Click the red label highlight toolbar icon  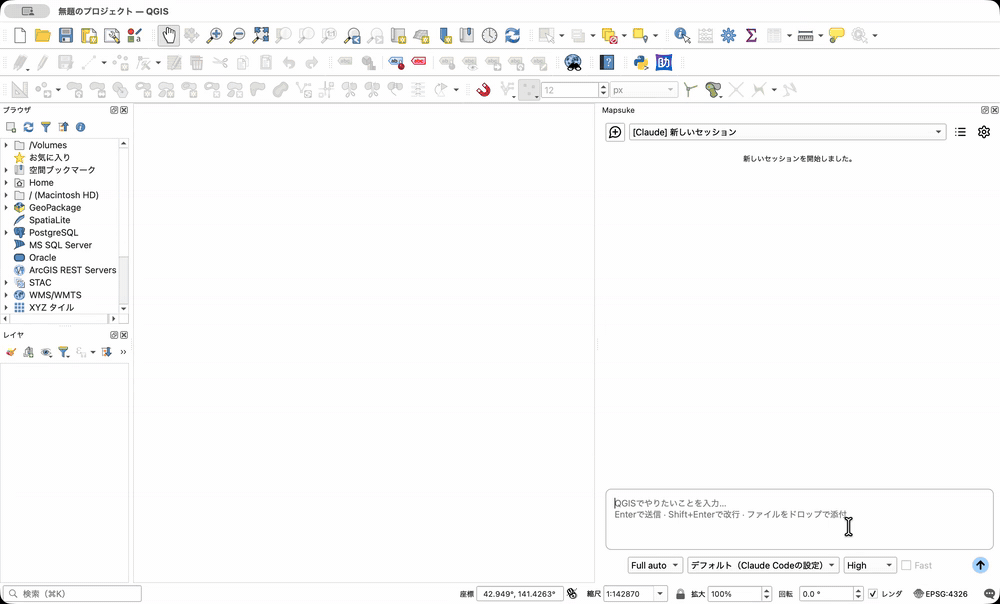418,63
